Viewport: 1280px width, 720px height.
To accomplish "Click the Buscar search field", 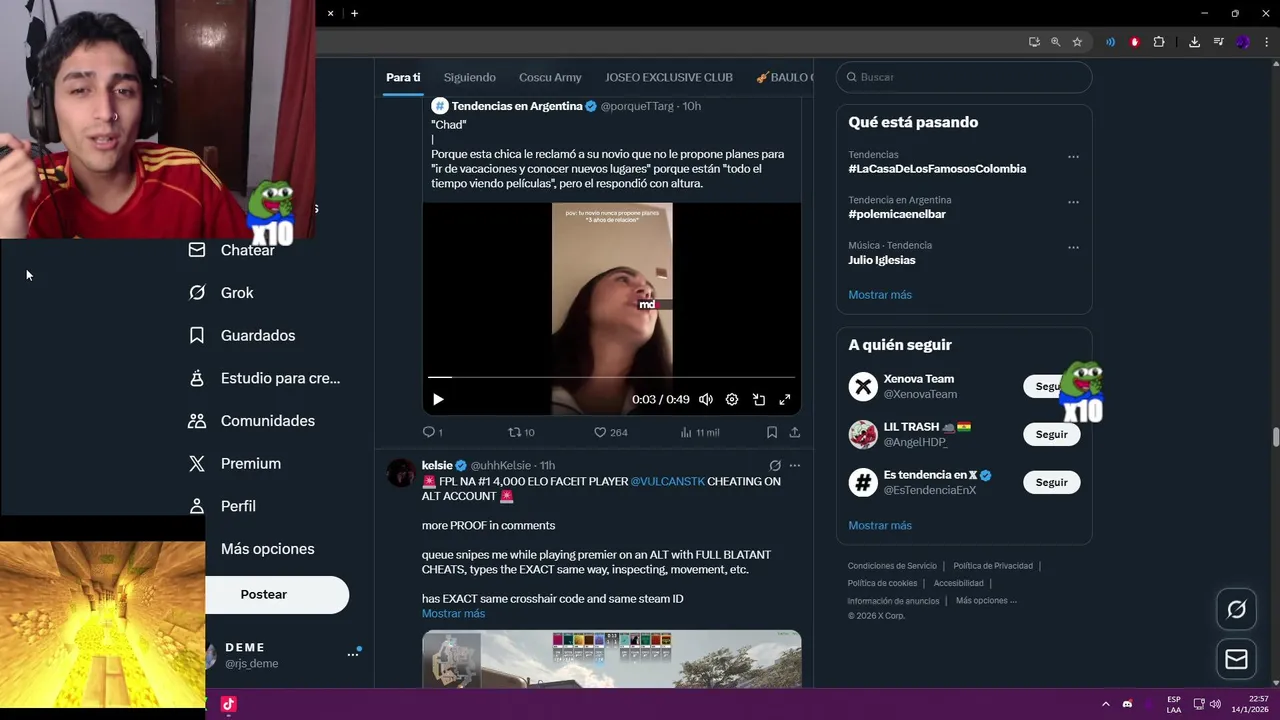I will click(964, 77).
